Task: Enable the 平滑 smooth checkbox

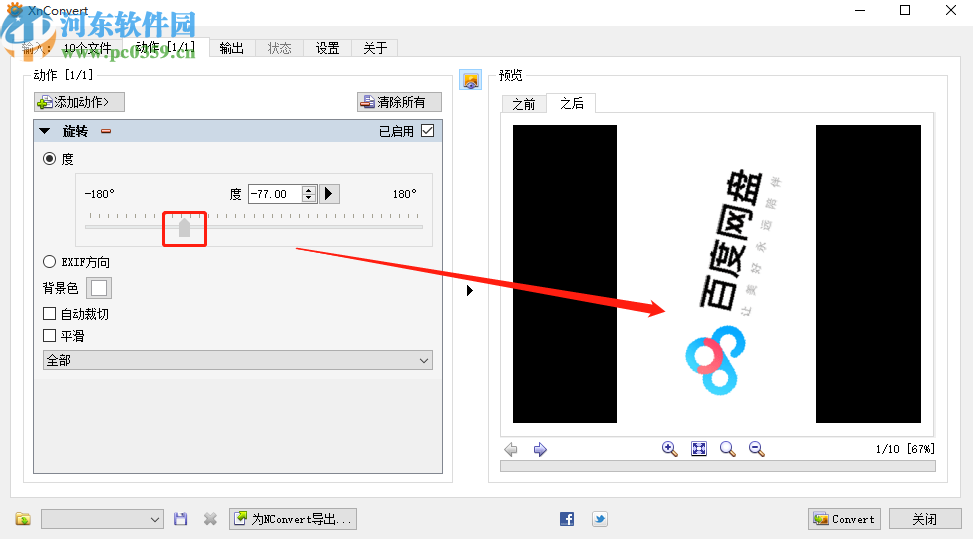Action: point(50,336)
